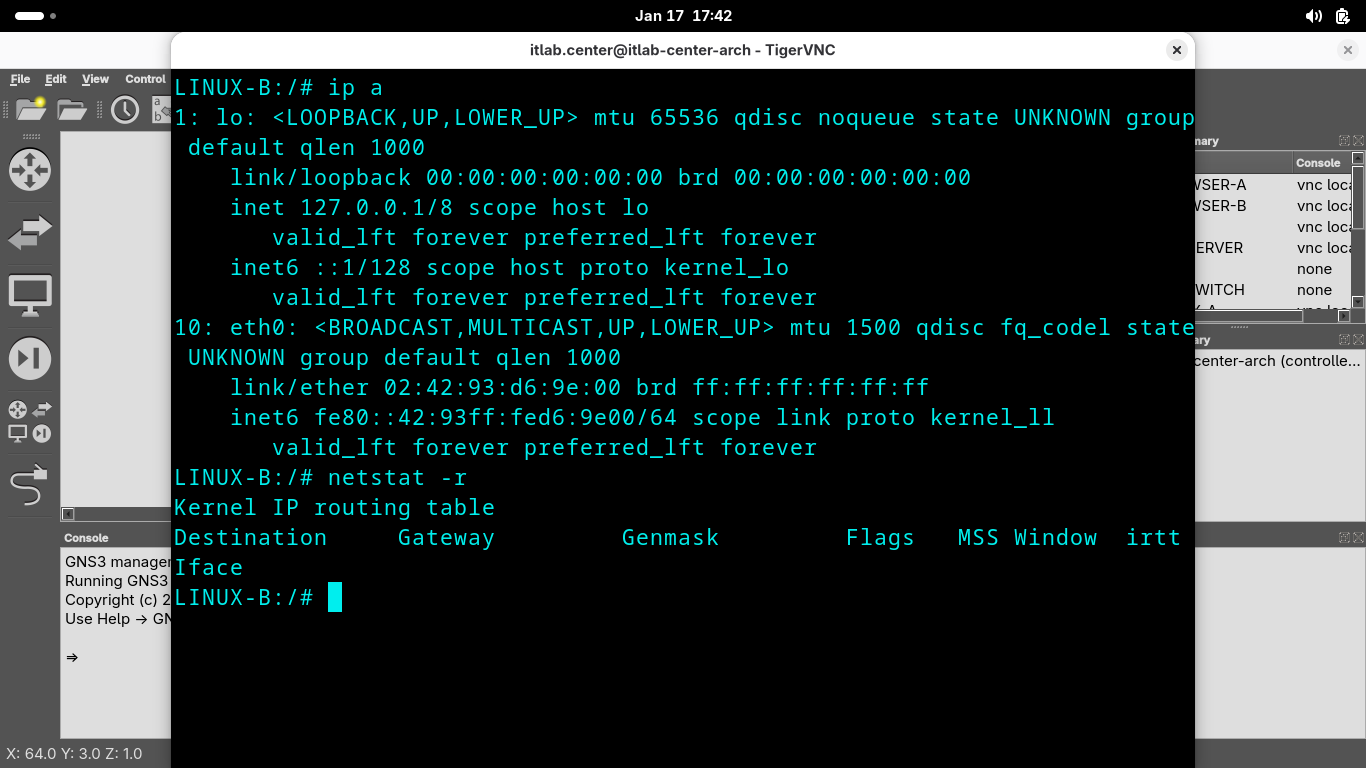
Task: Open the File menu
Action: click(20, 79)
